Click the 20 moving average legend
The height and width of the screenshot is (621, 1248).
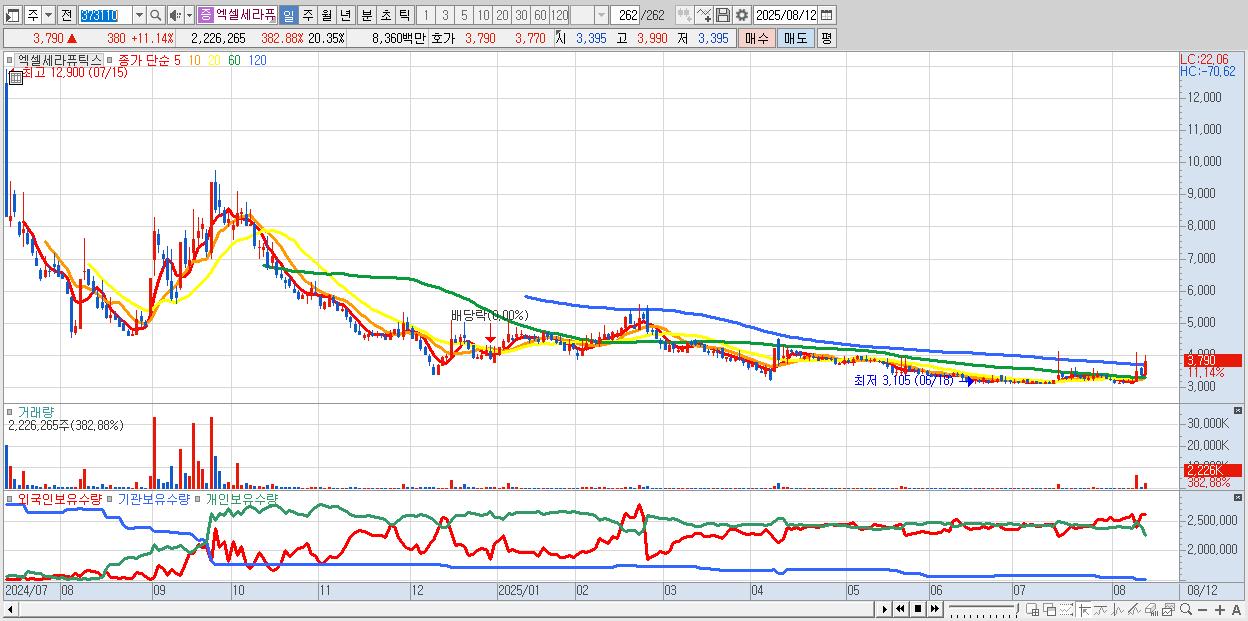coord(214,60)
